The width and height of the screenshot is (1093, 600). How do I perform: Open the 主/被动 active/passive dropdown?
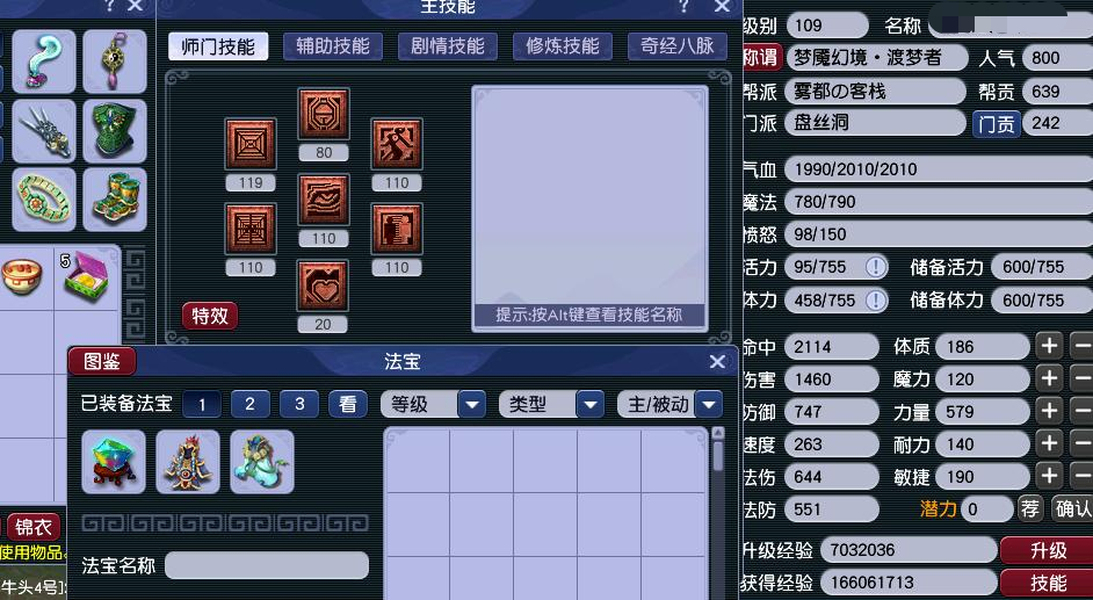(x=709, y=404)
